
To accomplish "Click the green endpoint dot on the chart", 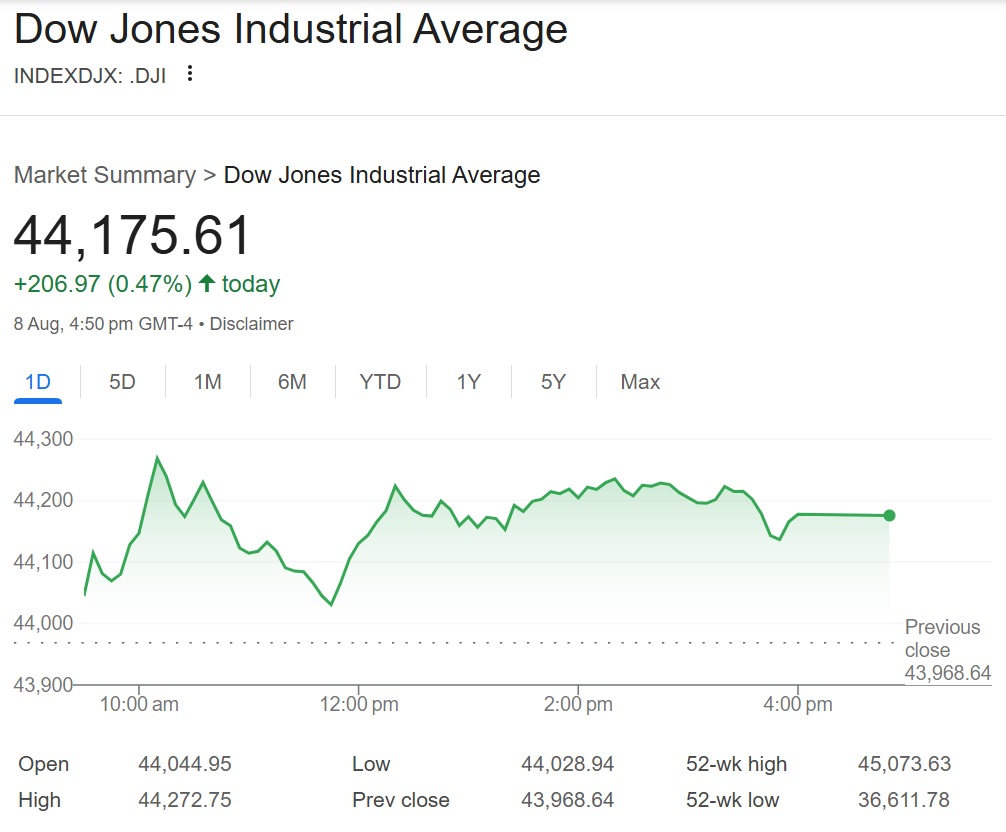I will 888,515.
